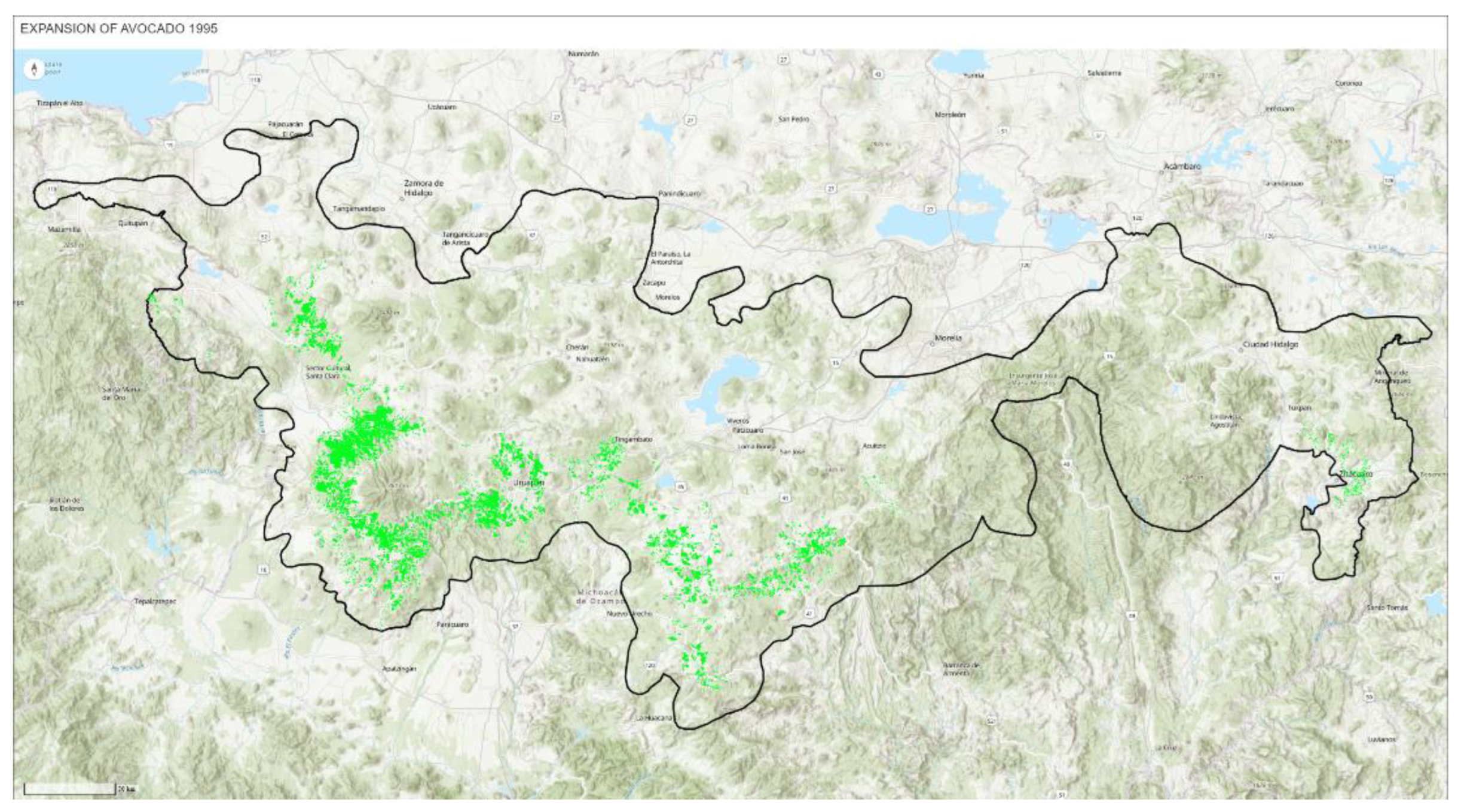
Task: Click the route 120 shield near La Huacana
Action: (650, 665)
